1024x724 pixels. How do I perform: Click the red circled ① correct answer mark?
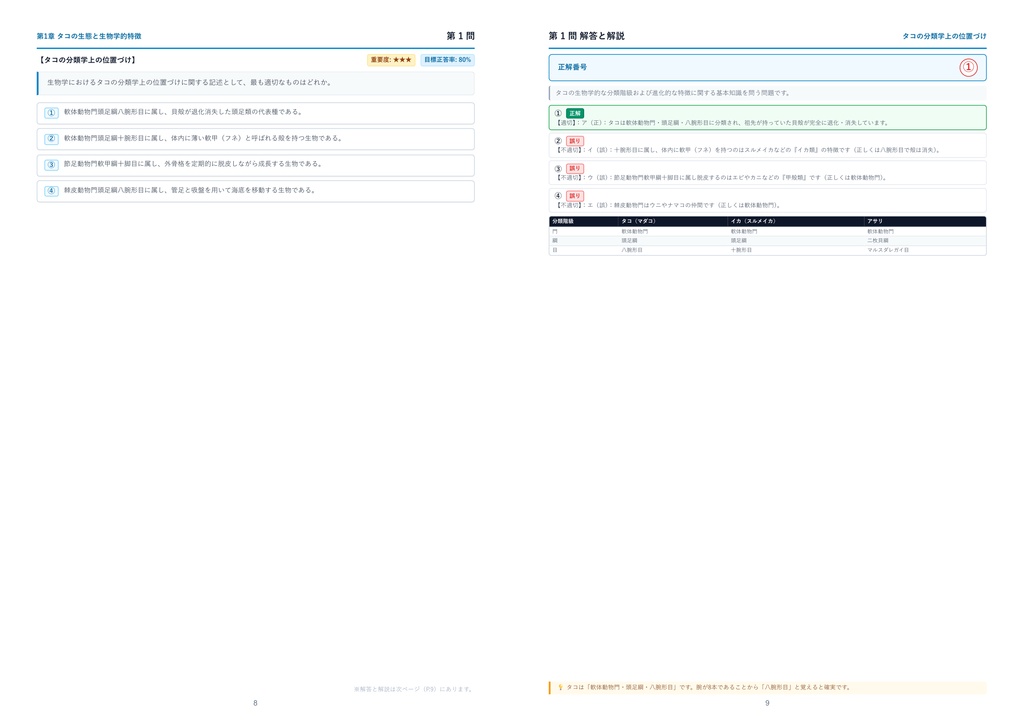[968, 67]
